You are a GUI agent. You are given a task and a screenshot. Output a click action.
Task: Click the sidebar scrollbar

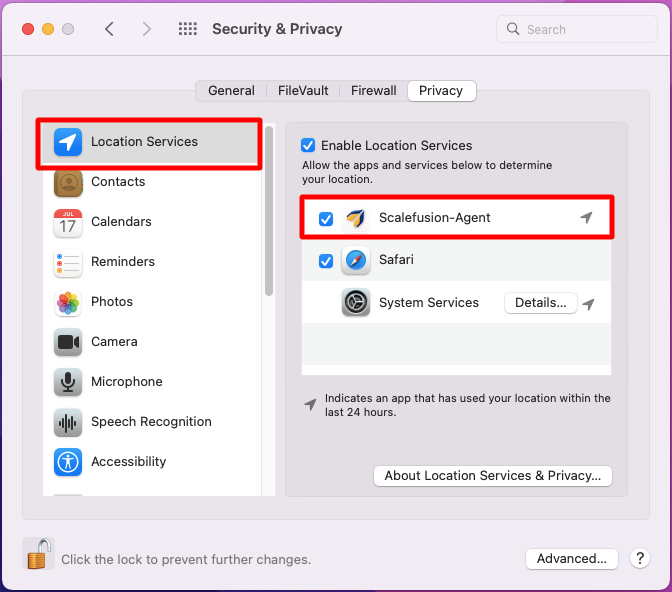[x=268, y=210]
